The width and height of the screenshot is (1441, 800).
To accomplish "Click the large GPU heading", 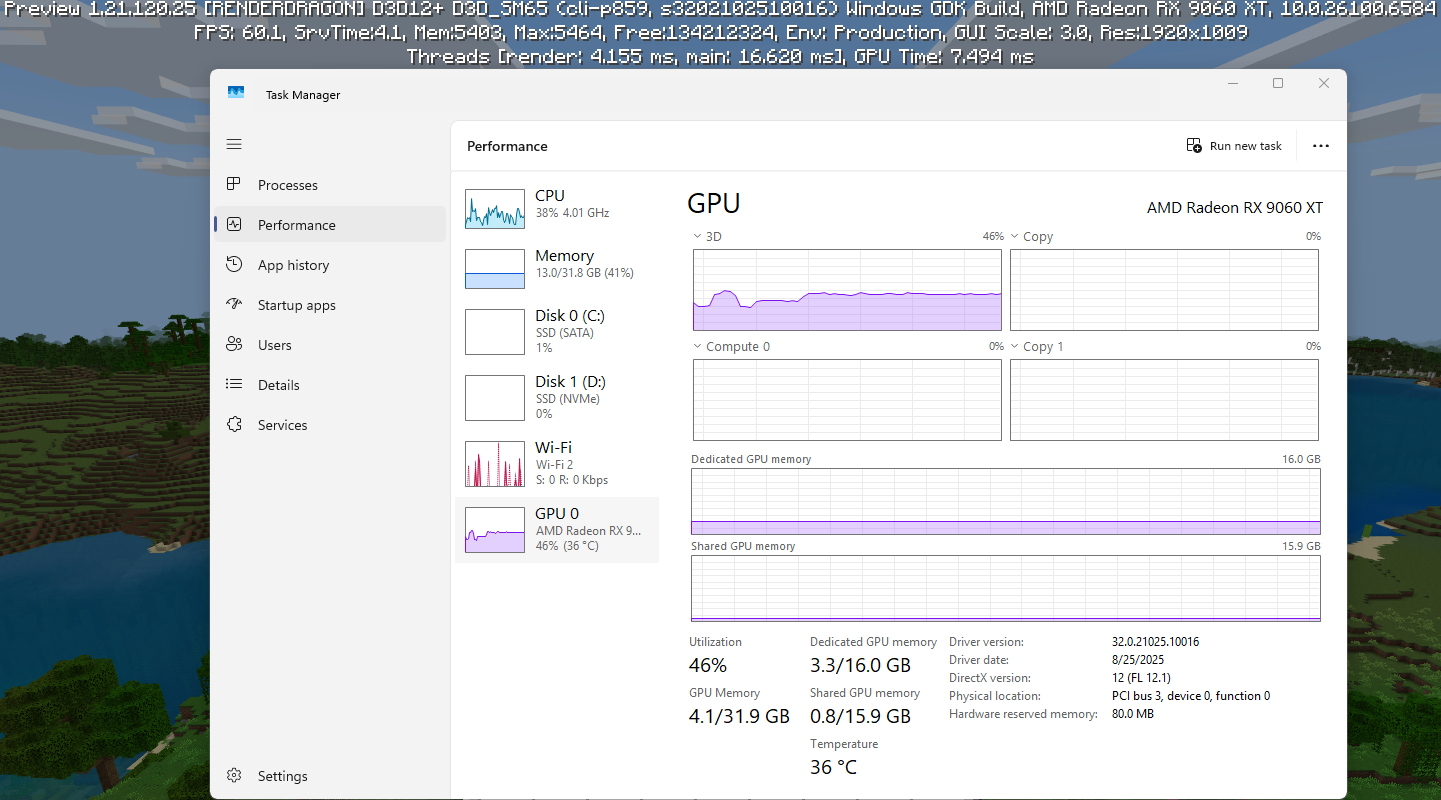I will coord(714,204).
